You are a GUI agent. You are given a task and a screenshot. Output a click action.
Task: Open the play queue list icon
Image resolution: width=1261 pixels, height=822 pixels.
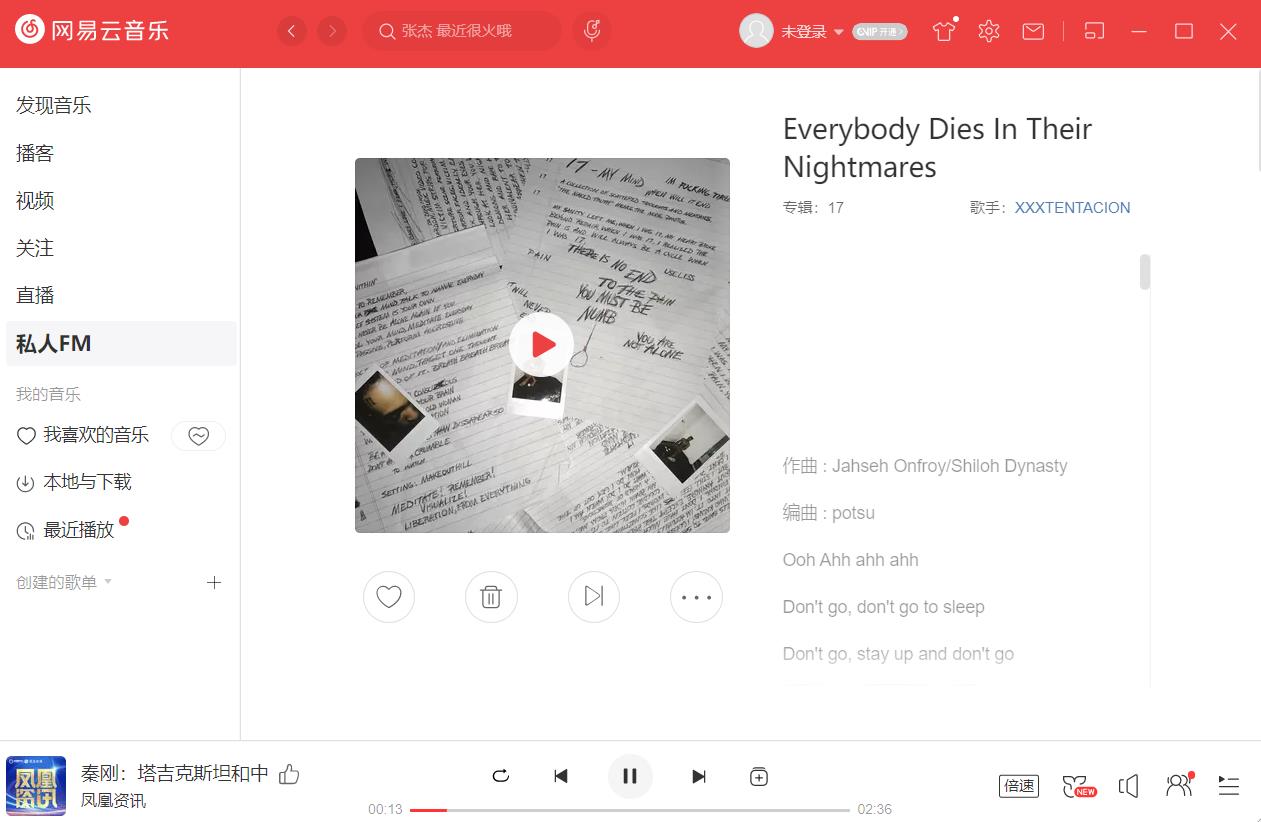click(1229, 786)
